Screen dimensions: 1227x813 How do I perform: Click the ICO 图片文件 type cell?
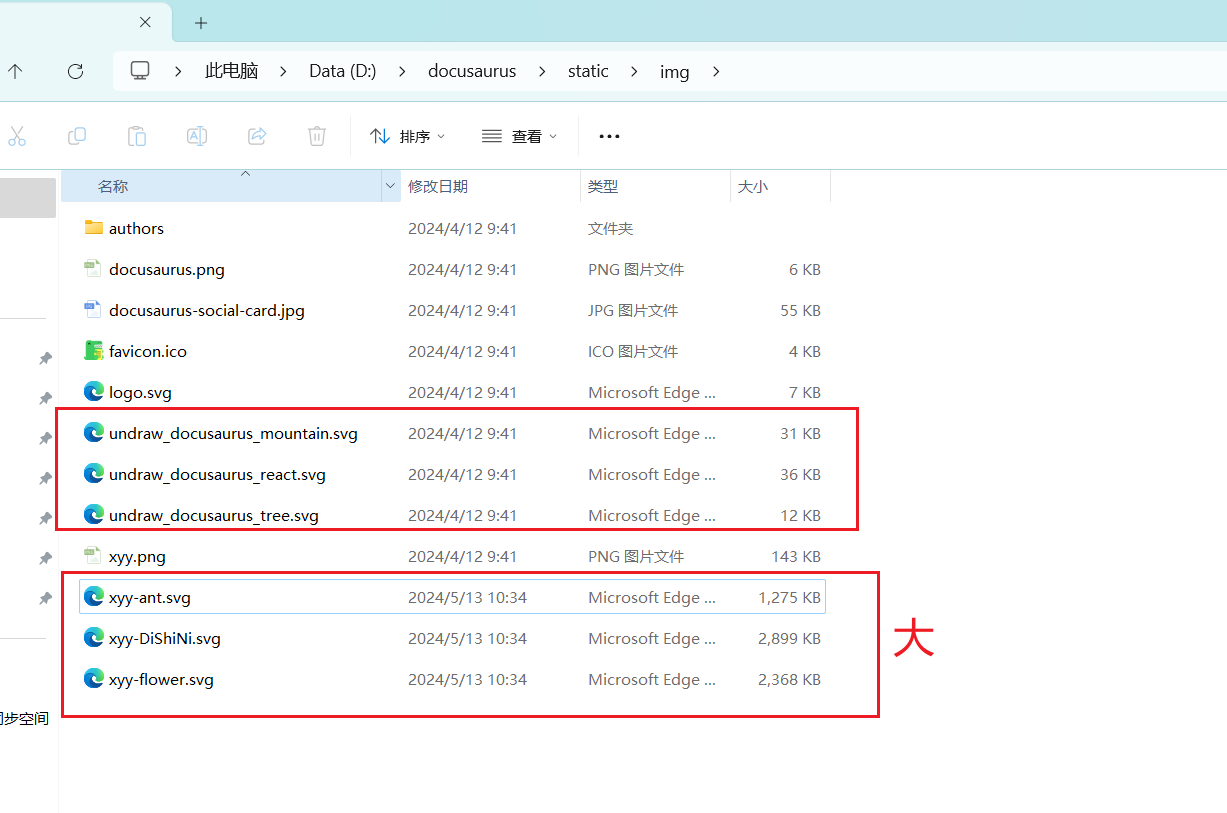[x=633, y=351]
